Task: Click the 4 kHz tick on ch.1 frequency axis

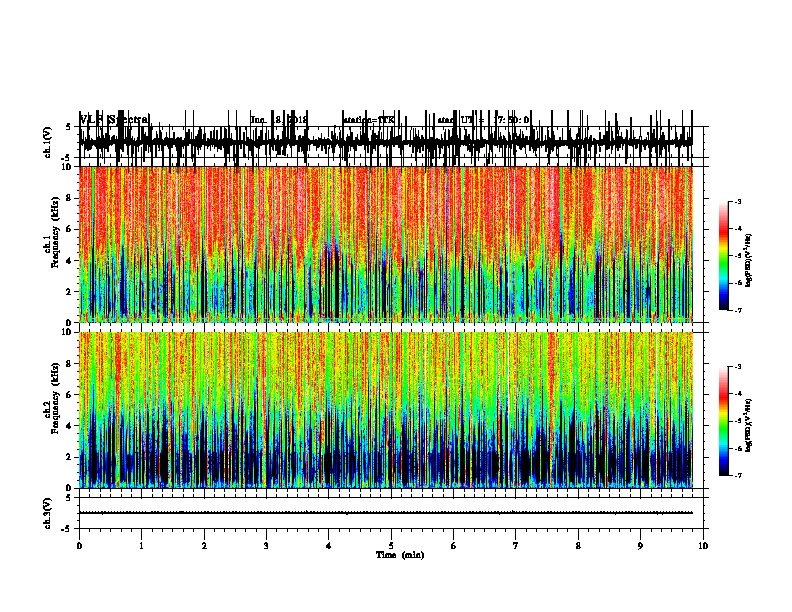Action: (x=70, y=261)
